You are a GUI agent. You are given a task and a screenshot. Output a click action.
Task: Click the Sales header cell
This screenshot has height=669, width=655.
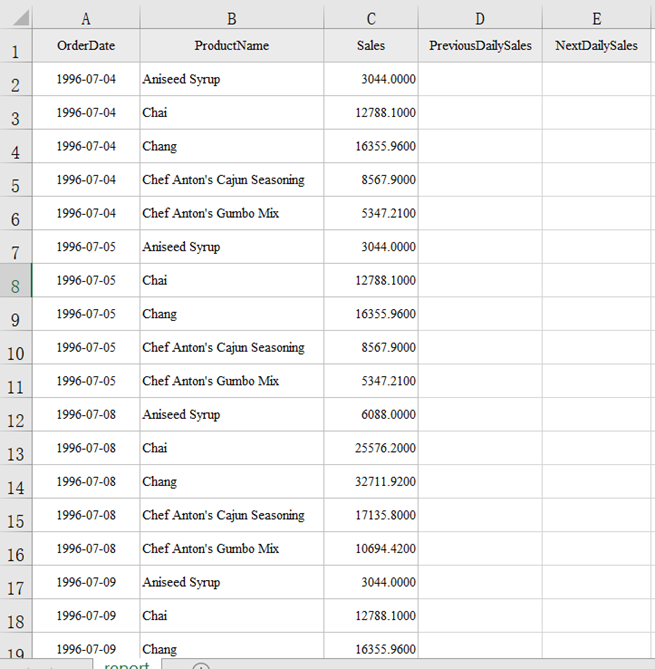click(x=371, y=46)
